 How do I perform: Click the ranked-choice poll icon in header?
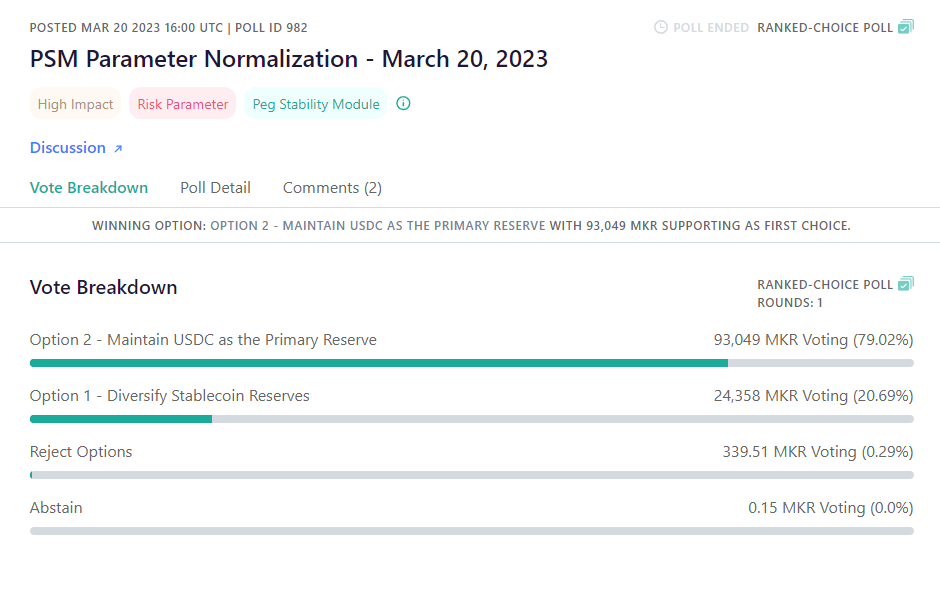point(905,27)
